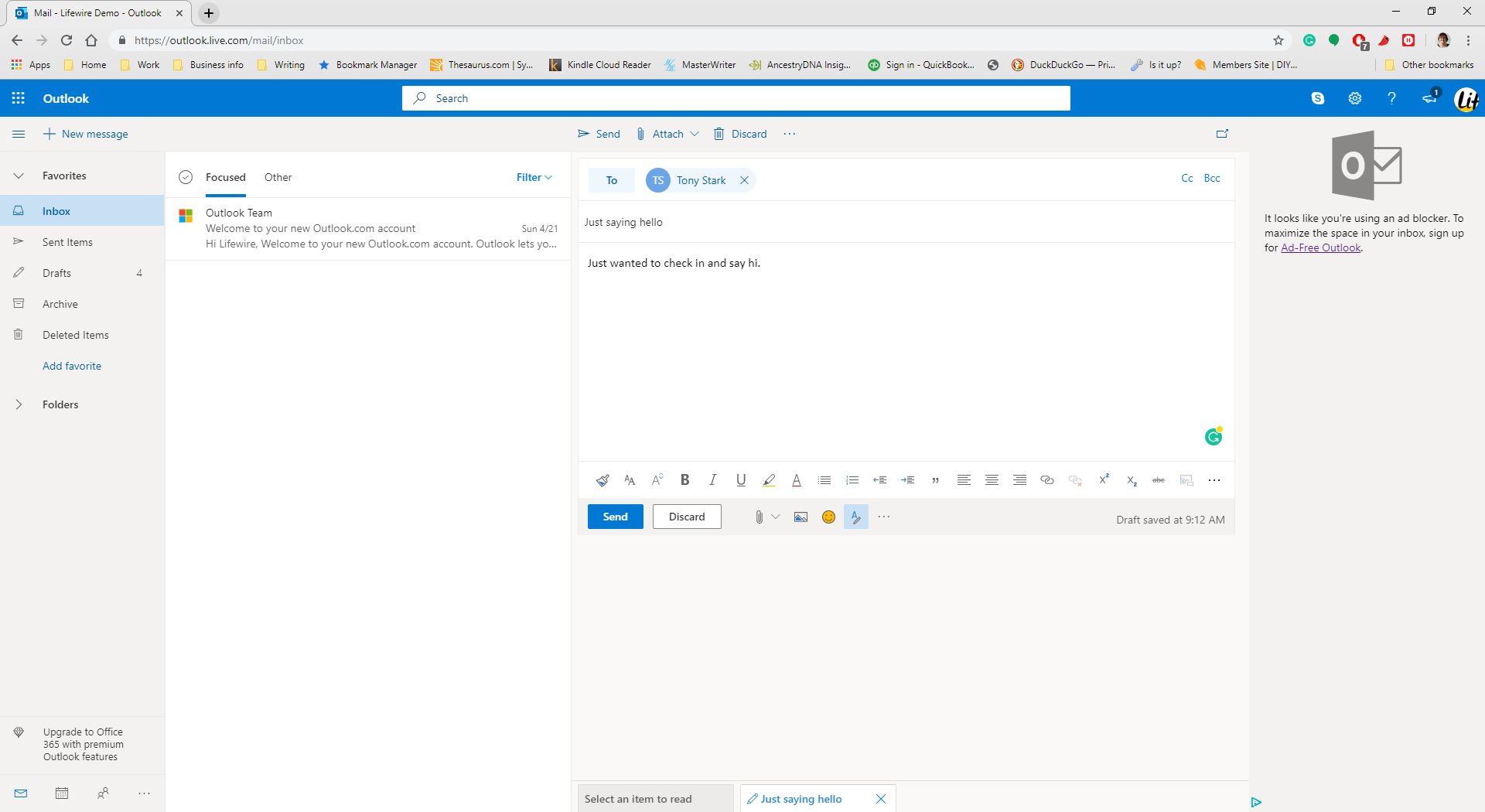Apply subscript formatting
Image resolution: width=1485 pixels, height=812 pixels.
(1132, 480)
